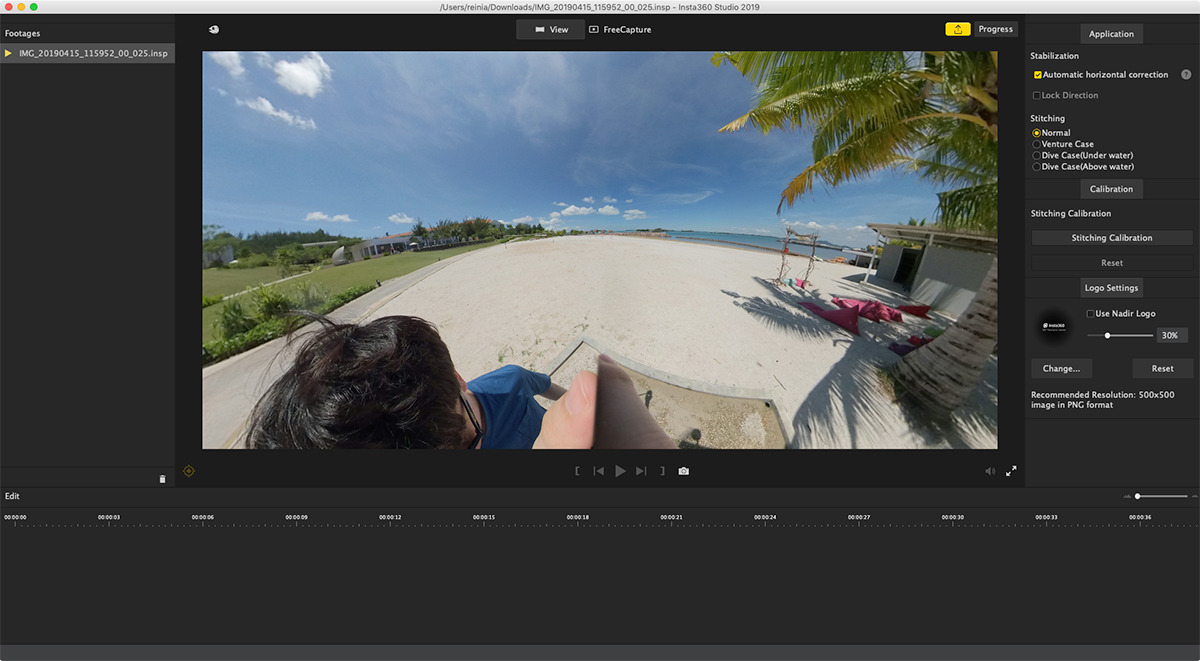Click Reset under Stitching Calibration
The width and height of the screenshot is (1200, 661).
(x=1112, y=263)
